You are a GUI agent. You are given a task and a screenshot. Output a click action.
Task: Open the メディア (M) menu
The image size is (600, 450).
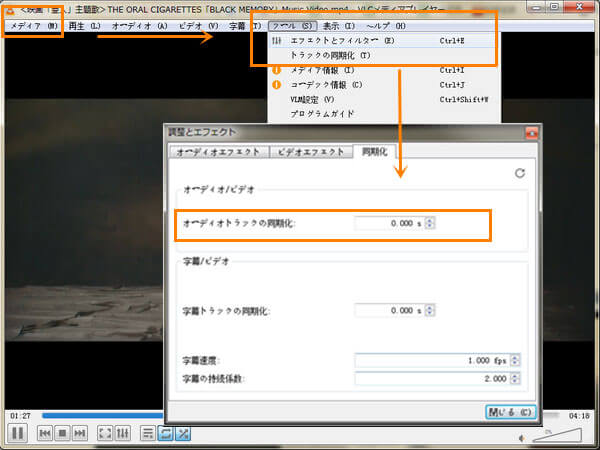(34, 26)
